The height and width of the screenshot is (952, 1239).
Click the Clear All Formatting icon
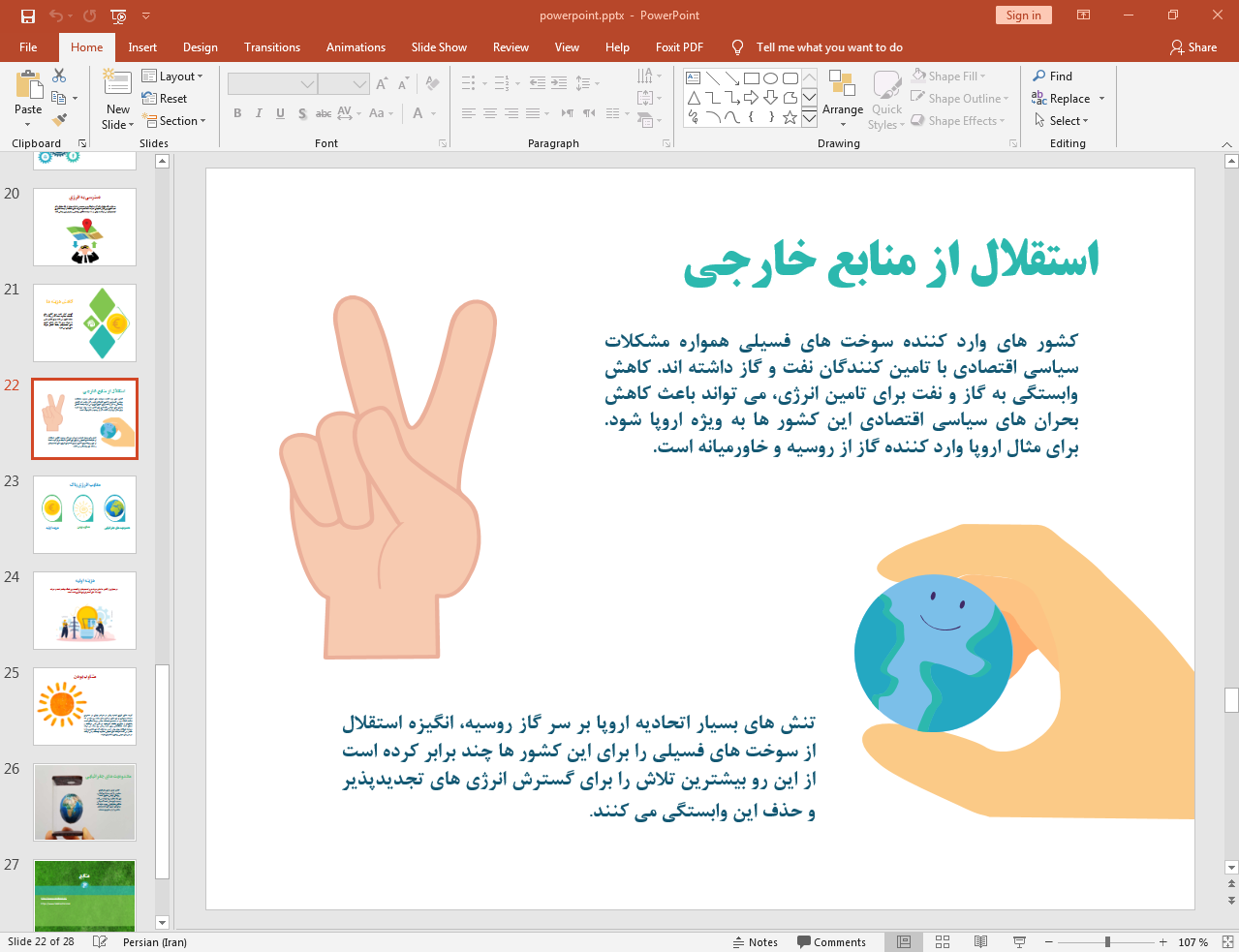[432, 84]
